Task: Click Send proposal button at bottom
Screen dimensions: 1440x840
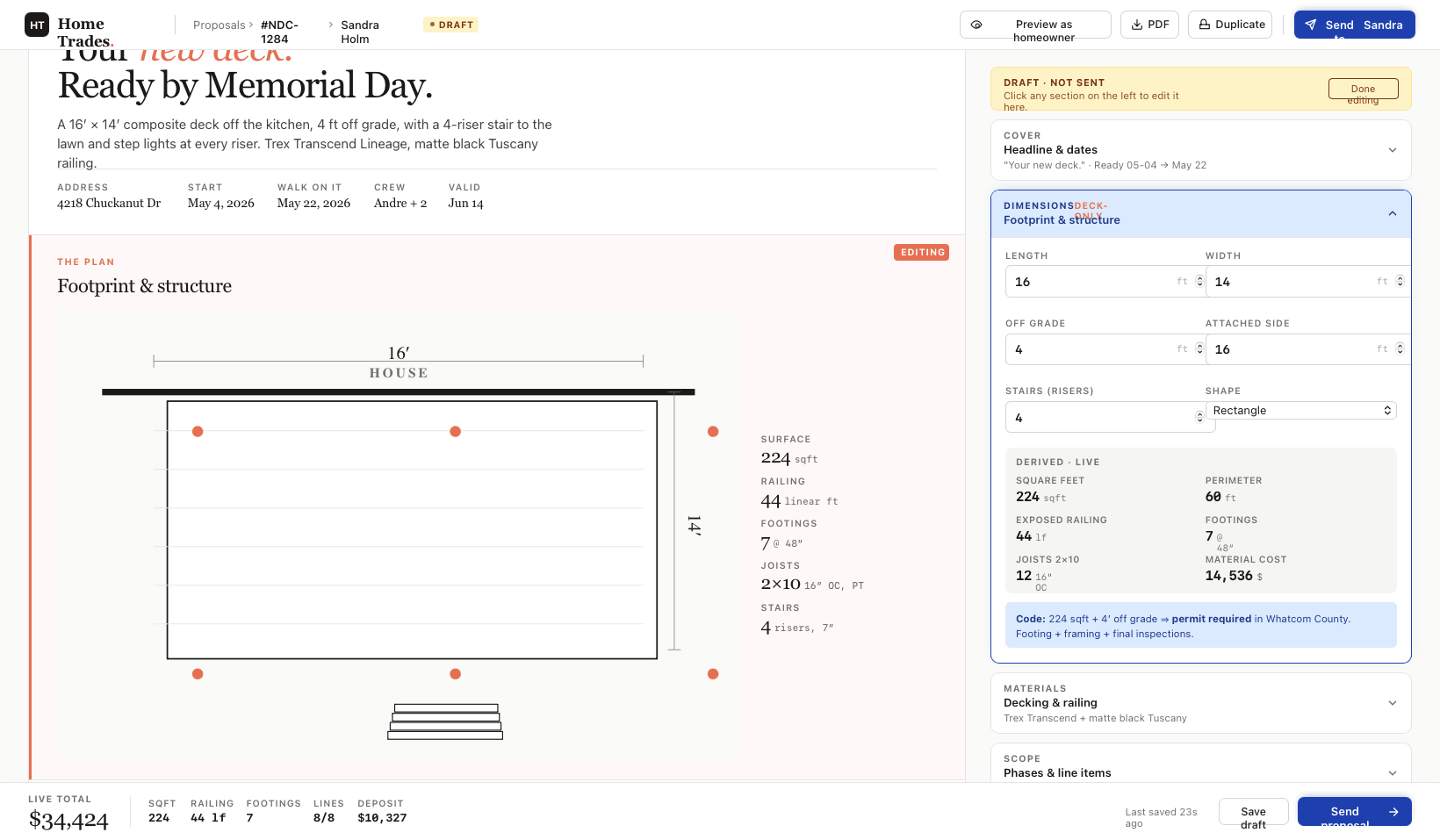Action: pos(1354,812)
